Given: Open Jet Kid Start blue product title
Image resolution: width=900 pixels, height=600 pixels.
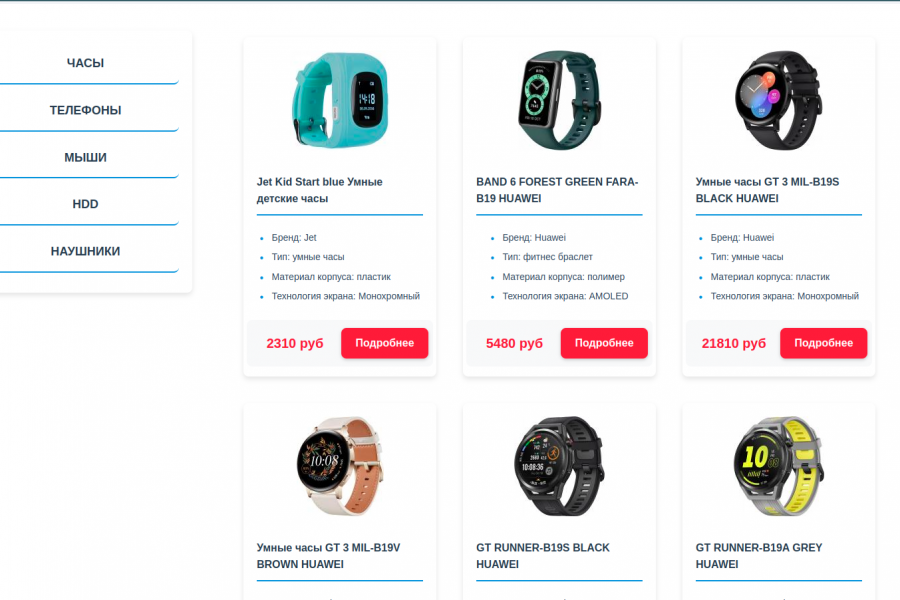Looking at the screenshot, I should [x=320, y=190].
